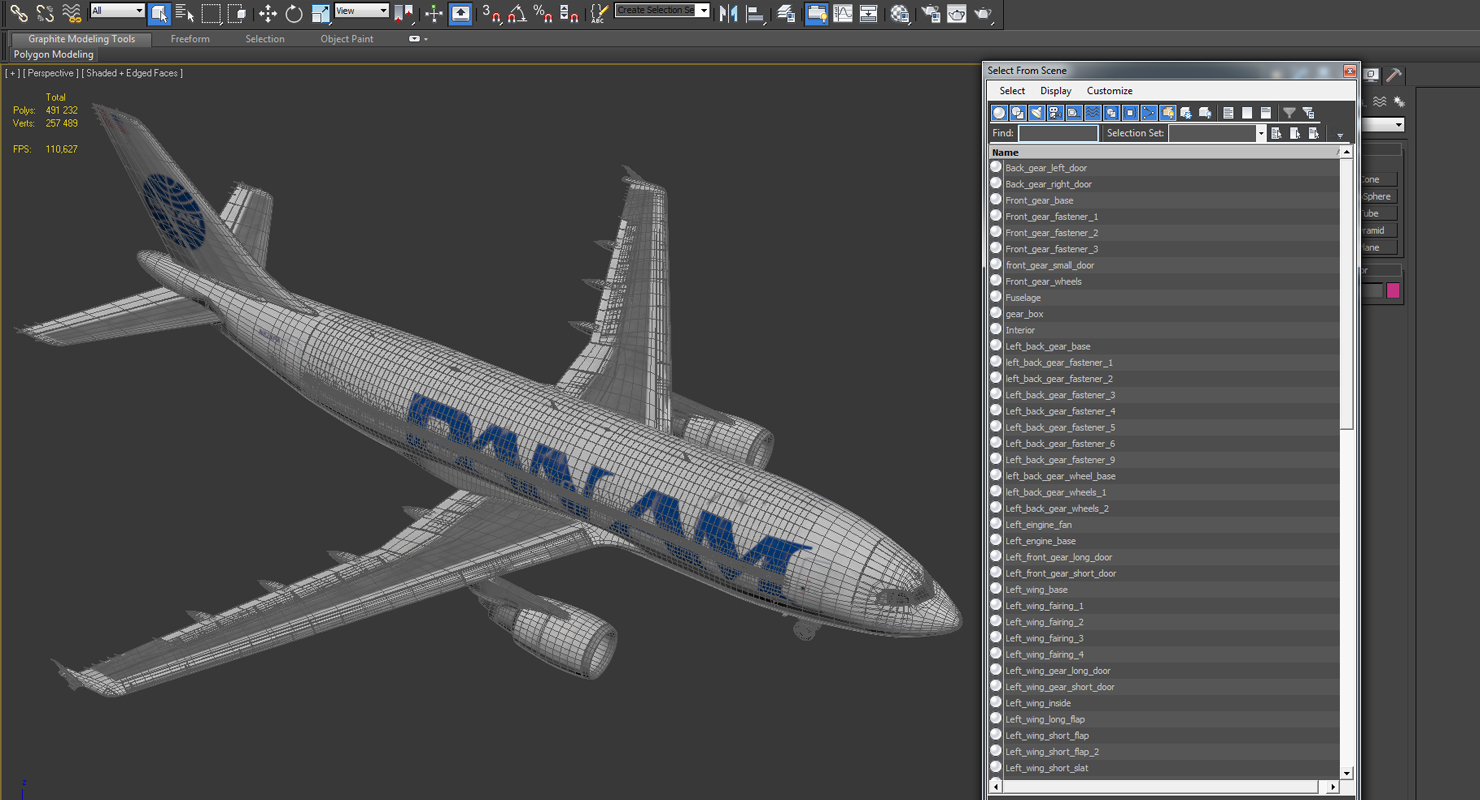Click the Unlink Selection icon
Viewport: 1480px width, 800px height.
coord(45,13)
